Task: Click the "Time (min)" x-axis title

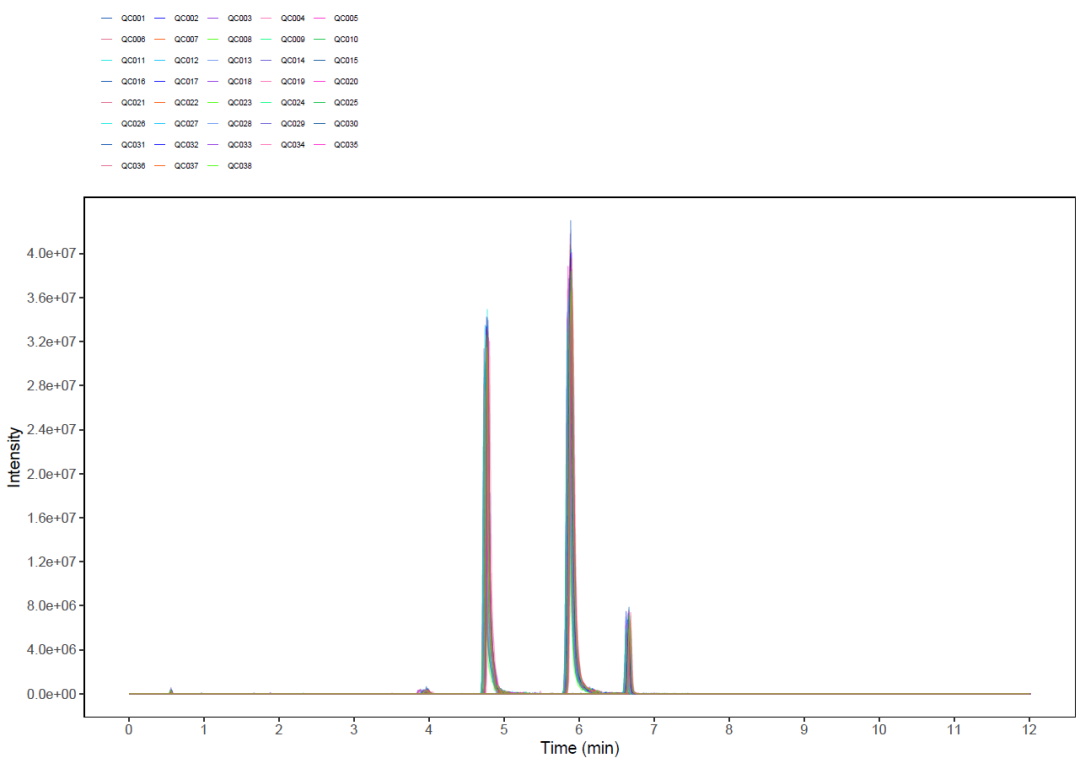Action: pos(579,747)
